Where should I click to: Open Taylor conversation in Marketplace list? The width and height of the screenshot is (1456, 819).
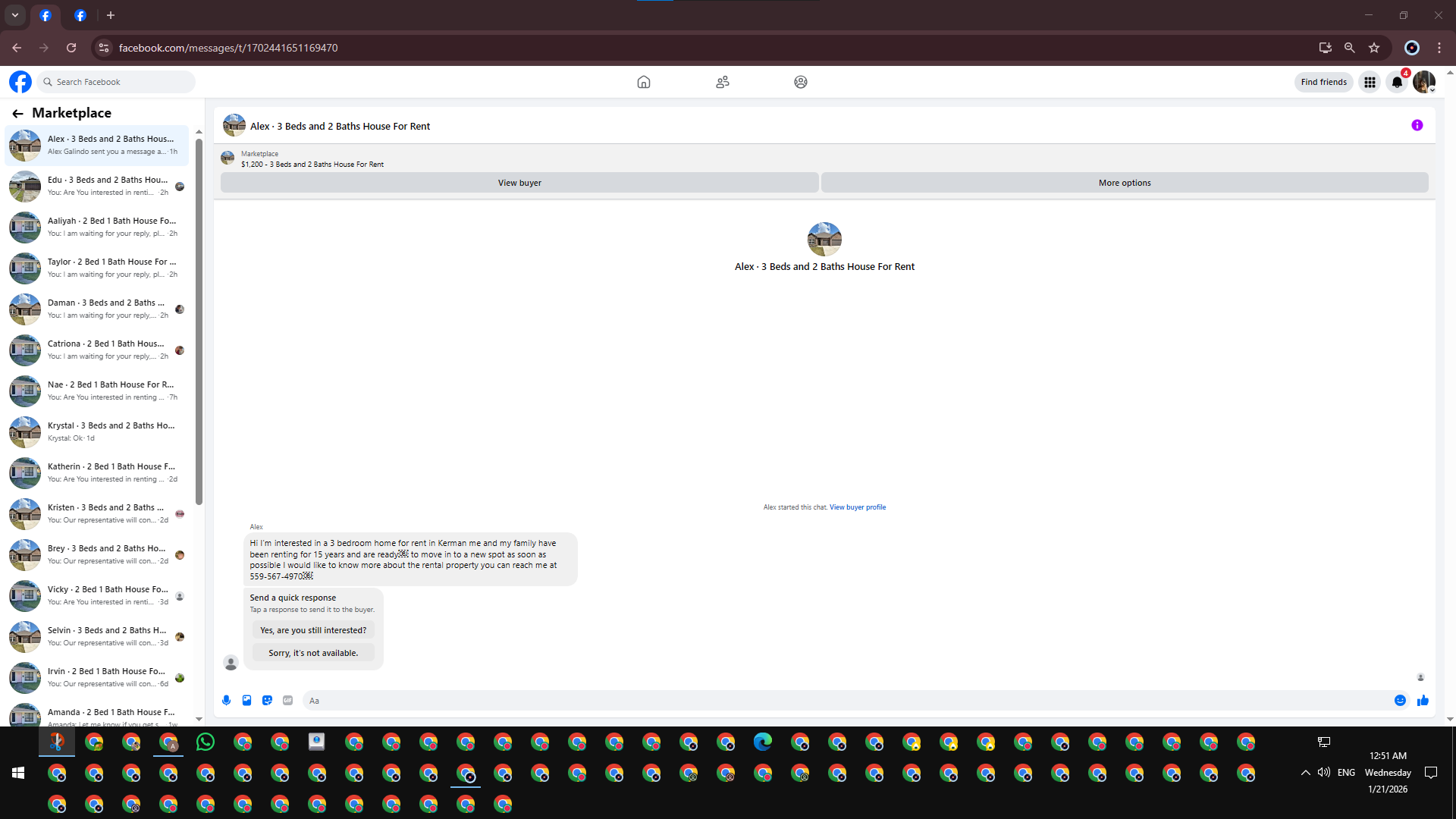pyautogui.click(x=97, y=268)
